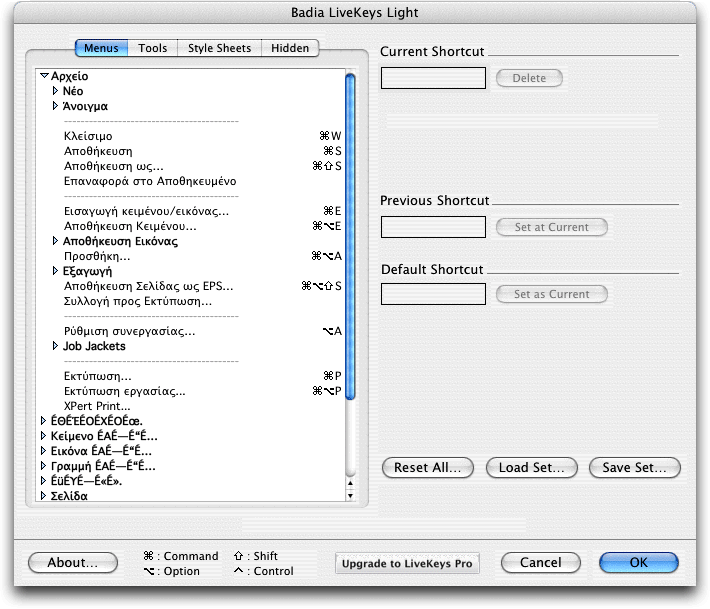Switch to the Tools tab
This screenshot has width=710, height=609.
(x=153, y=48)
